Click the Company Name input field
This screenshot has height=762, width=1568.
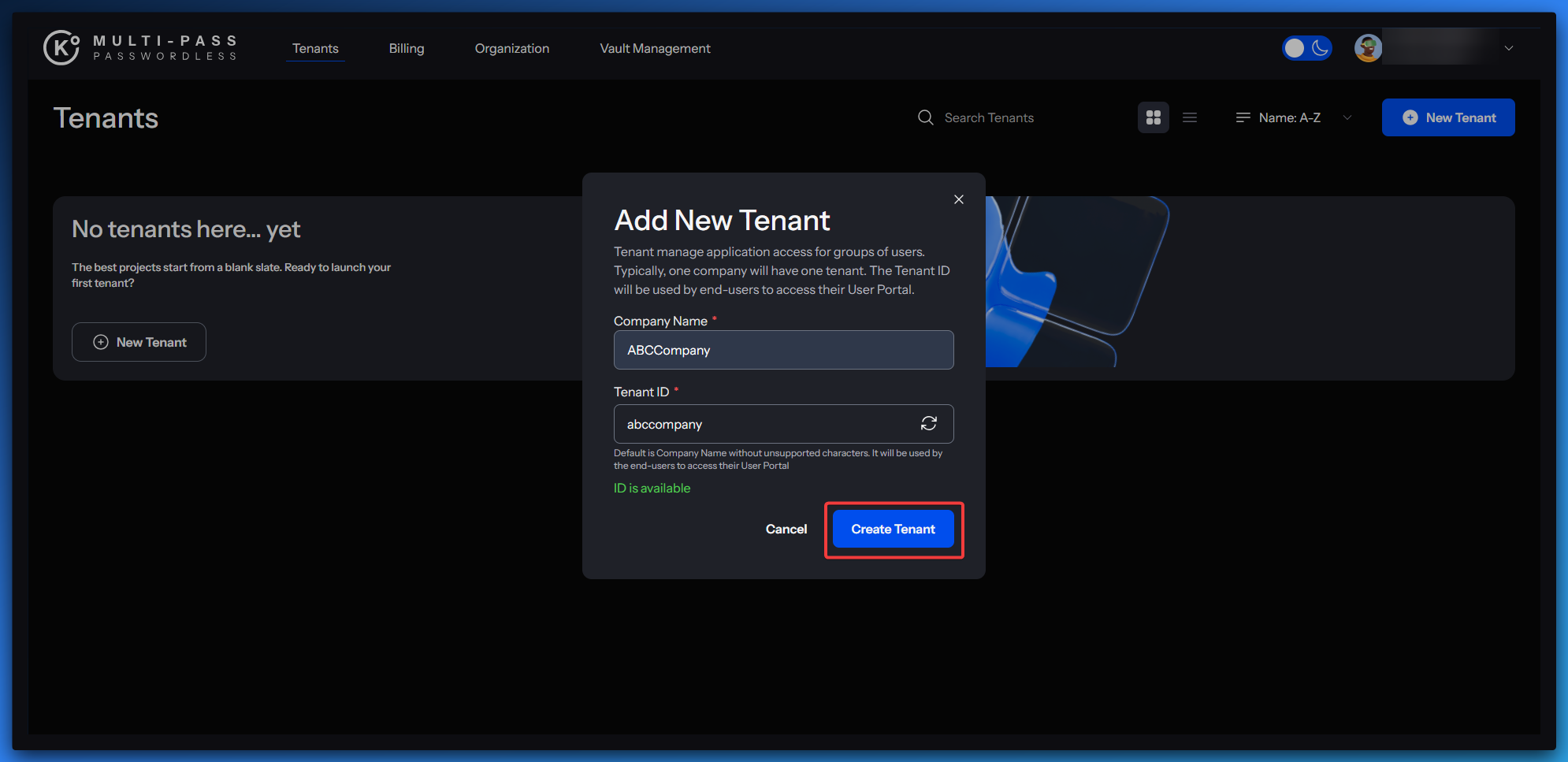pyautogui.click(x=783, y=350)
